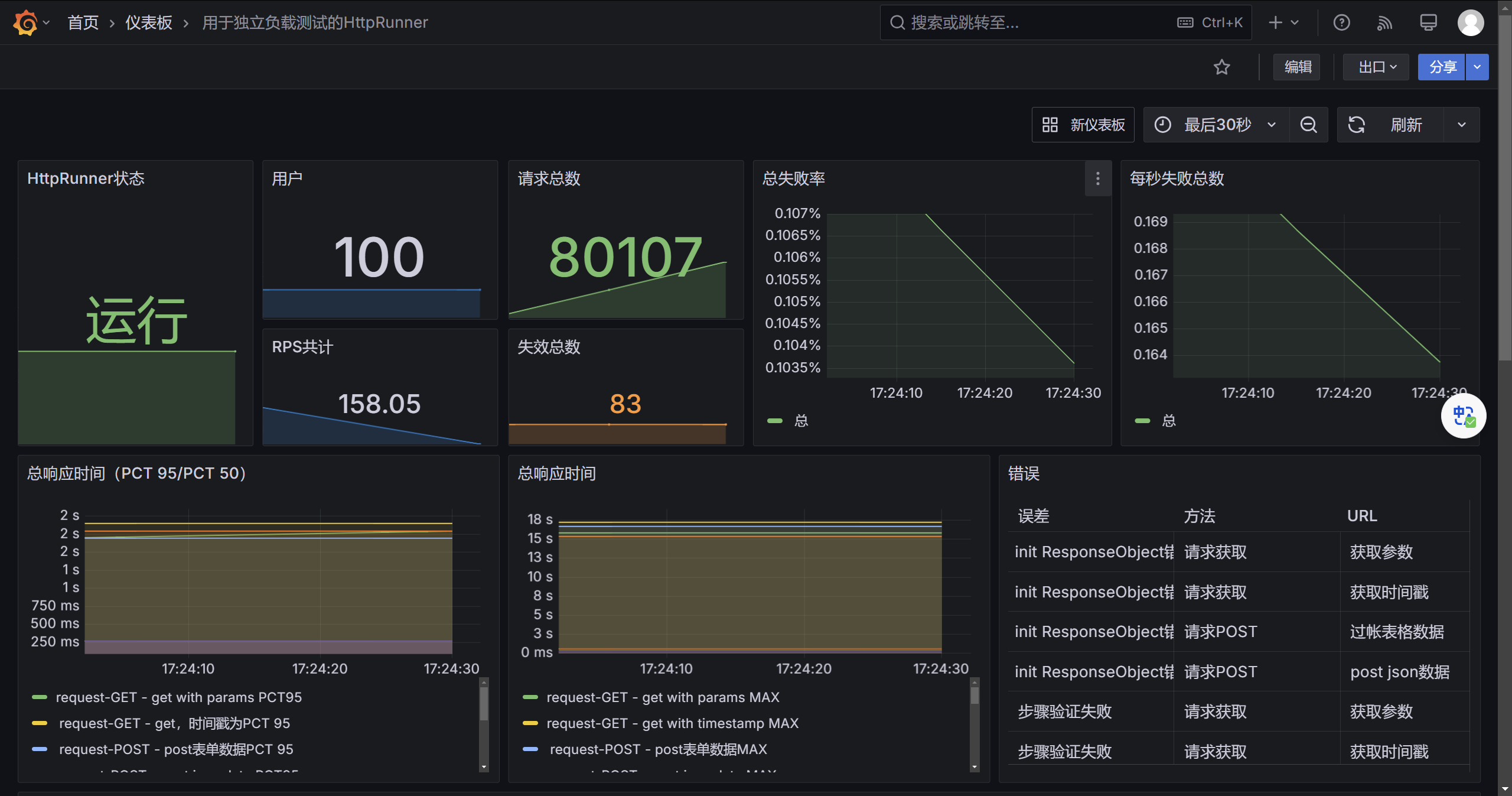Click the 总响应时间（PCT 95/PCT 50）panel title
1512x796 pixels.
(x=136, y=473)
